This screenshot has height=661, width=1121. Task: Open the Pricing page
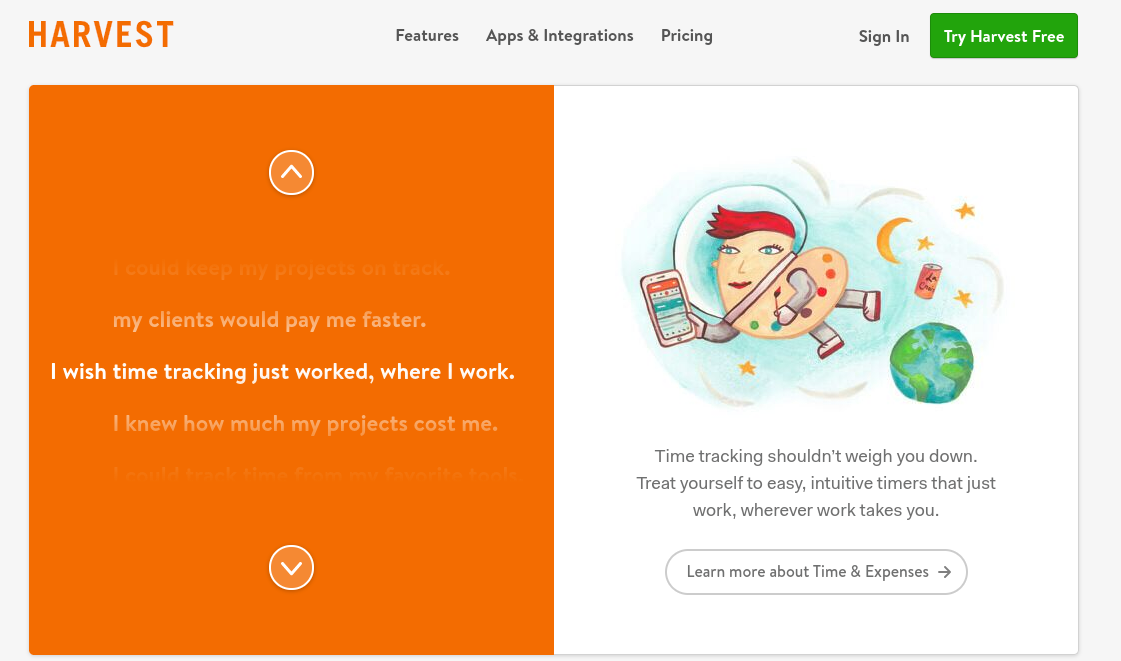pos(686,36)
